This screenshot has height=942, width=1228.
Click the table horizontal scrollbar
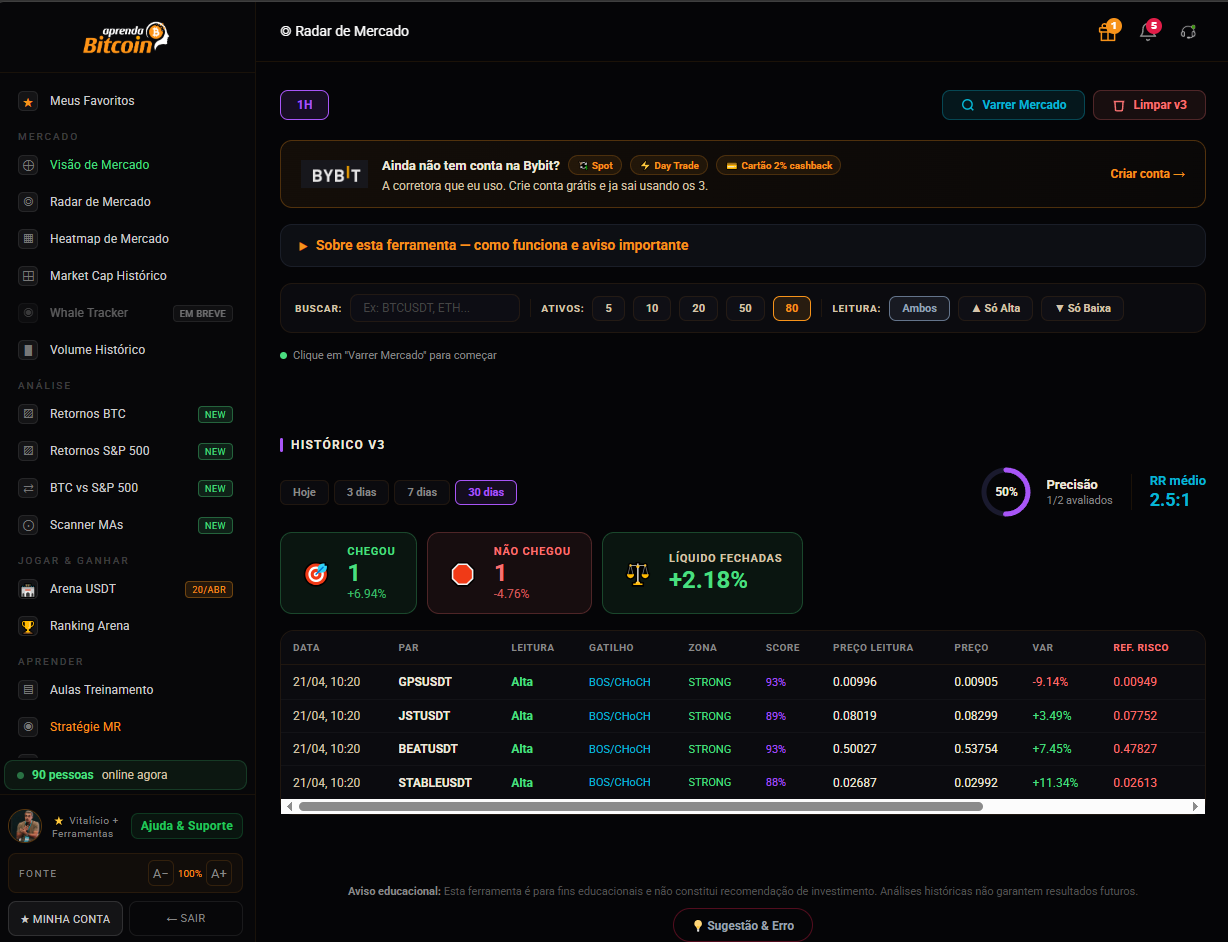[640, 806]
